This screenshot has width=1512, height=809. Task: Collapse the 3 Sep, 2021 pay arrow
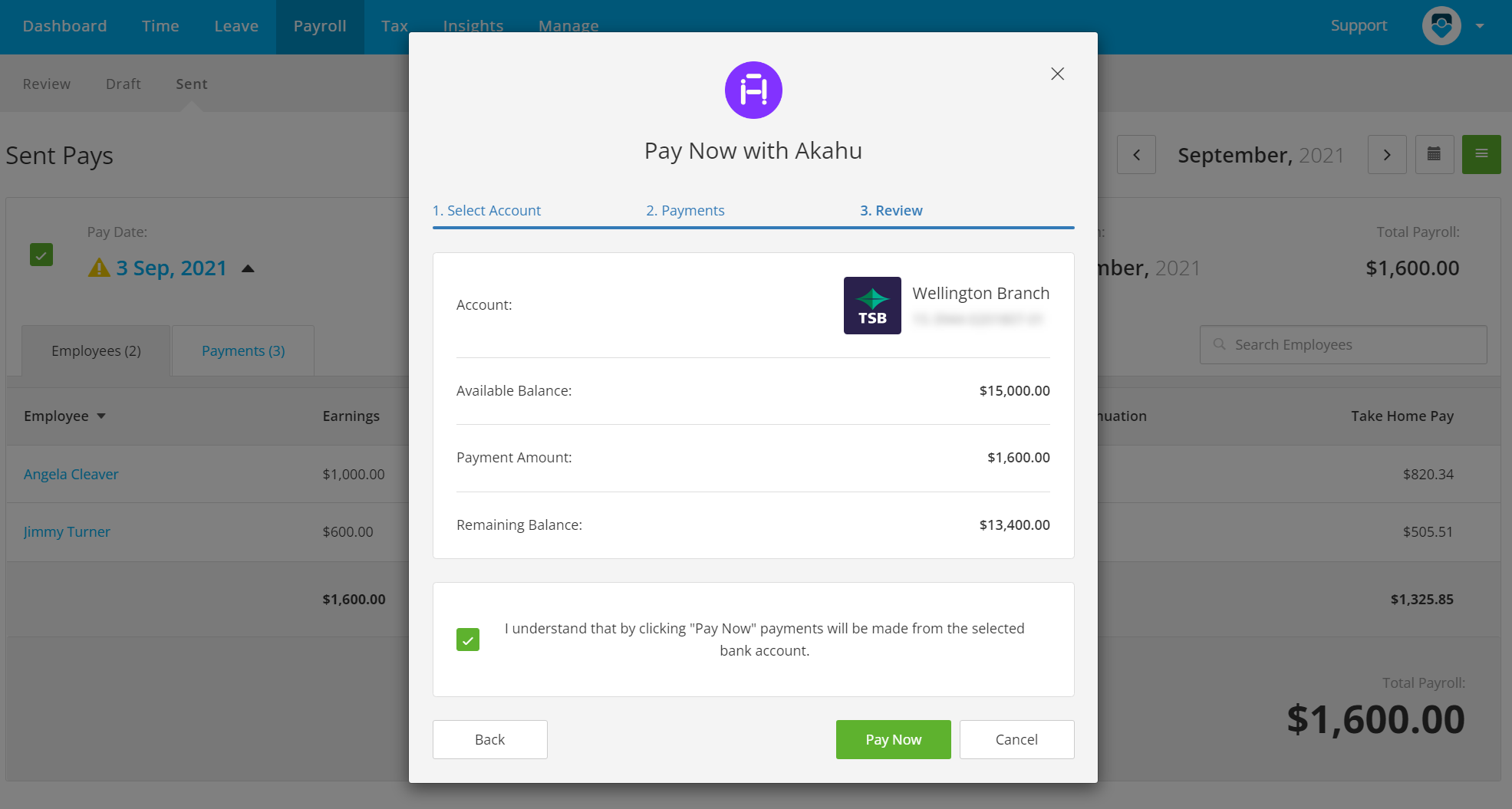pos(248,268)
